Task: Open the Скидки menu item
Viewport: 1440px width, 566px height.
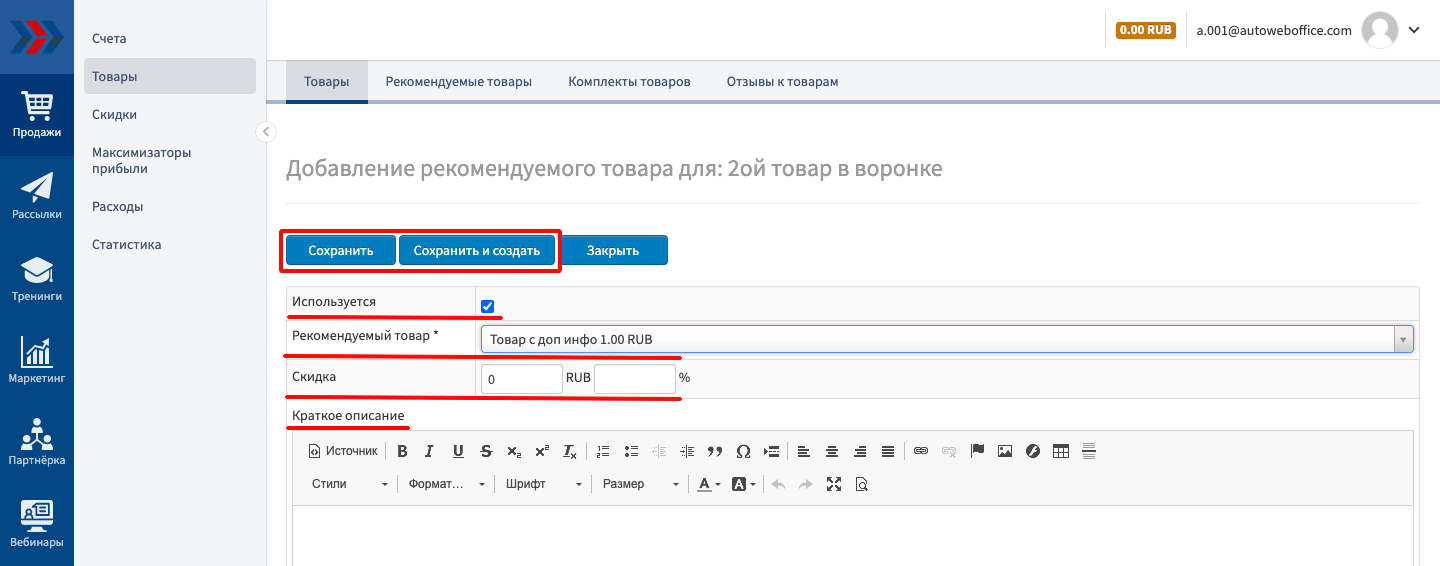Action: [x=114, y=114]
